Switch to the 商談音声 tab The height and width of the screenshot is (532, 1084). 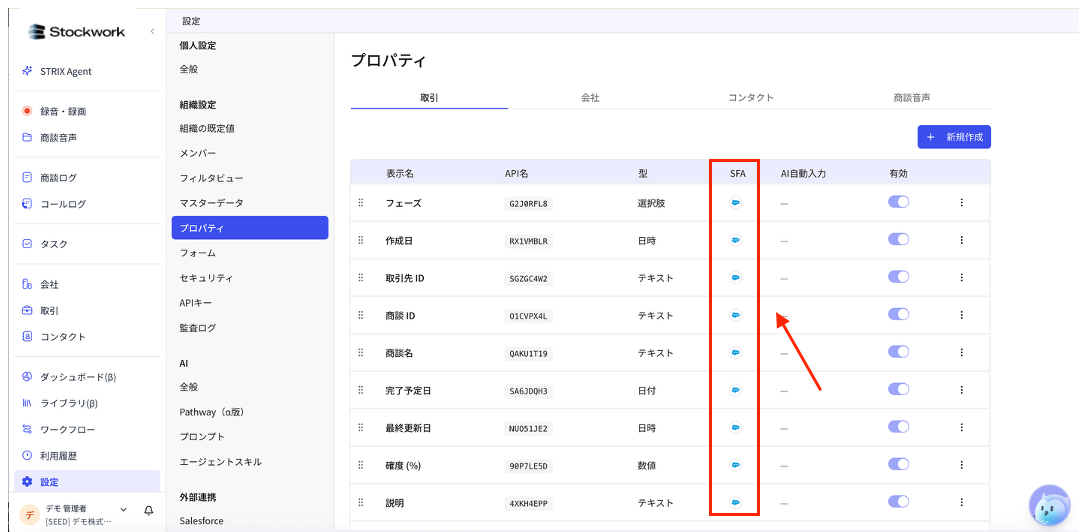pos(911,98)
